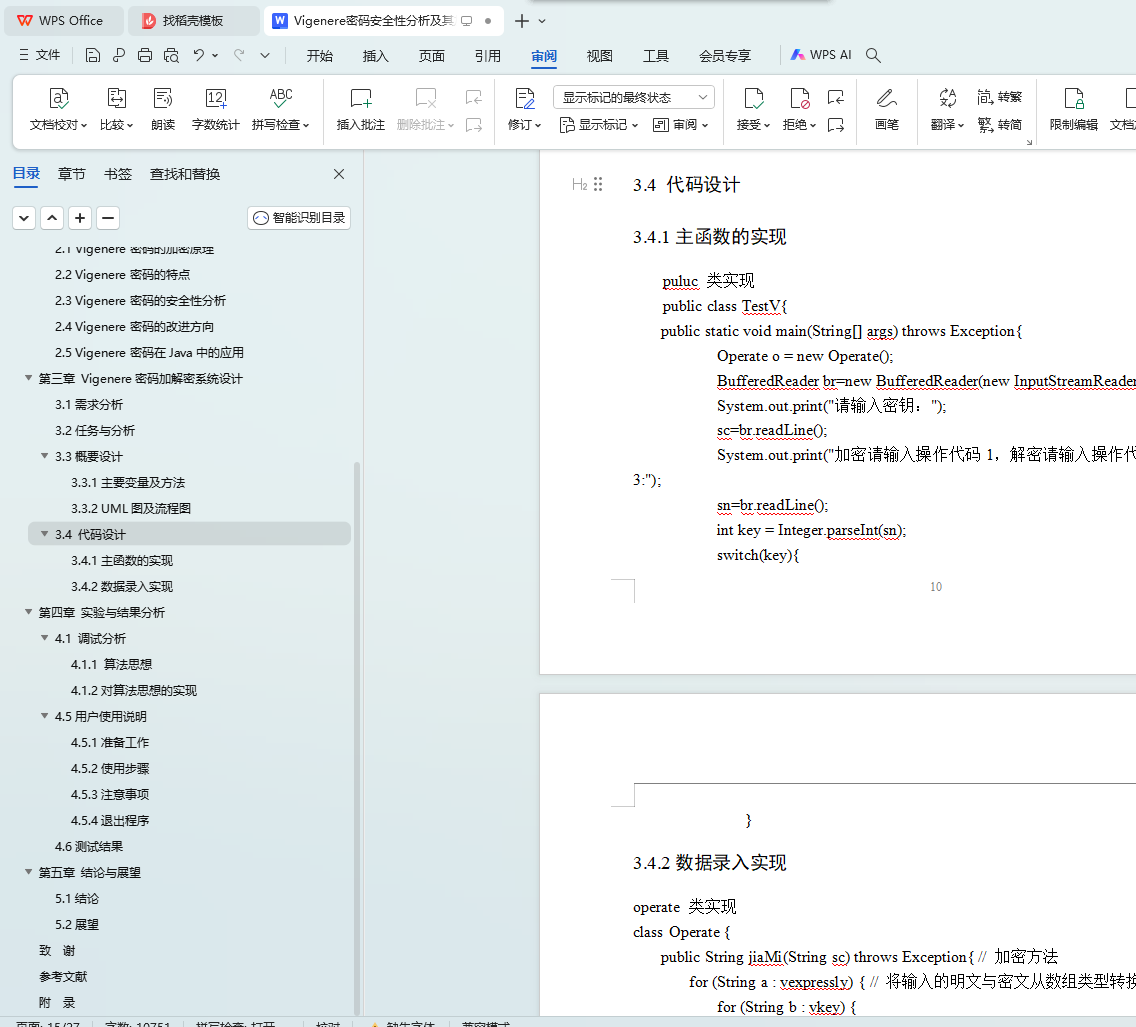Click the Redo arrow icon
Screen dimensions: 1136x1027
pyautogui.click(x=239, y=55)
